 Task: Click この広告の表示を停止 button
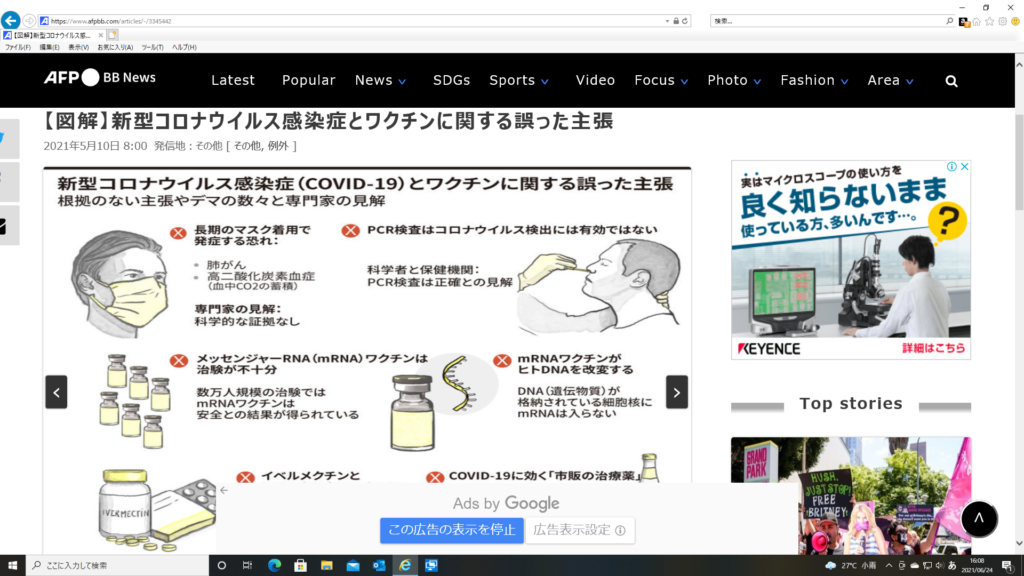[452, 530]
